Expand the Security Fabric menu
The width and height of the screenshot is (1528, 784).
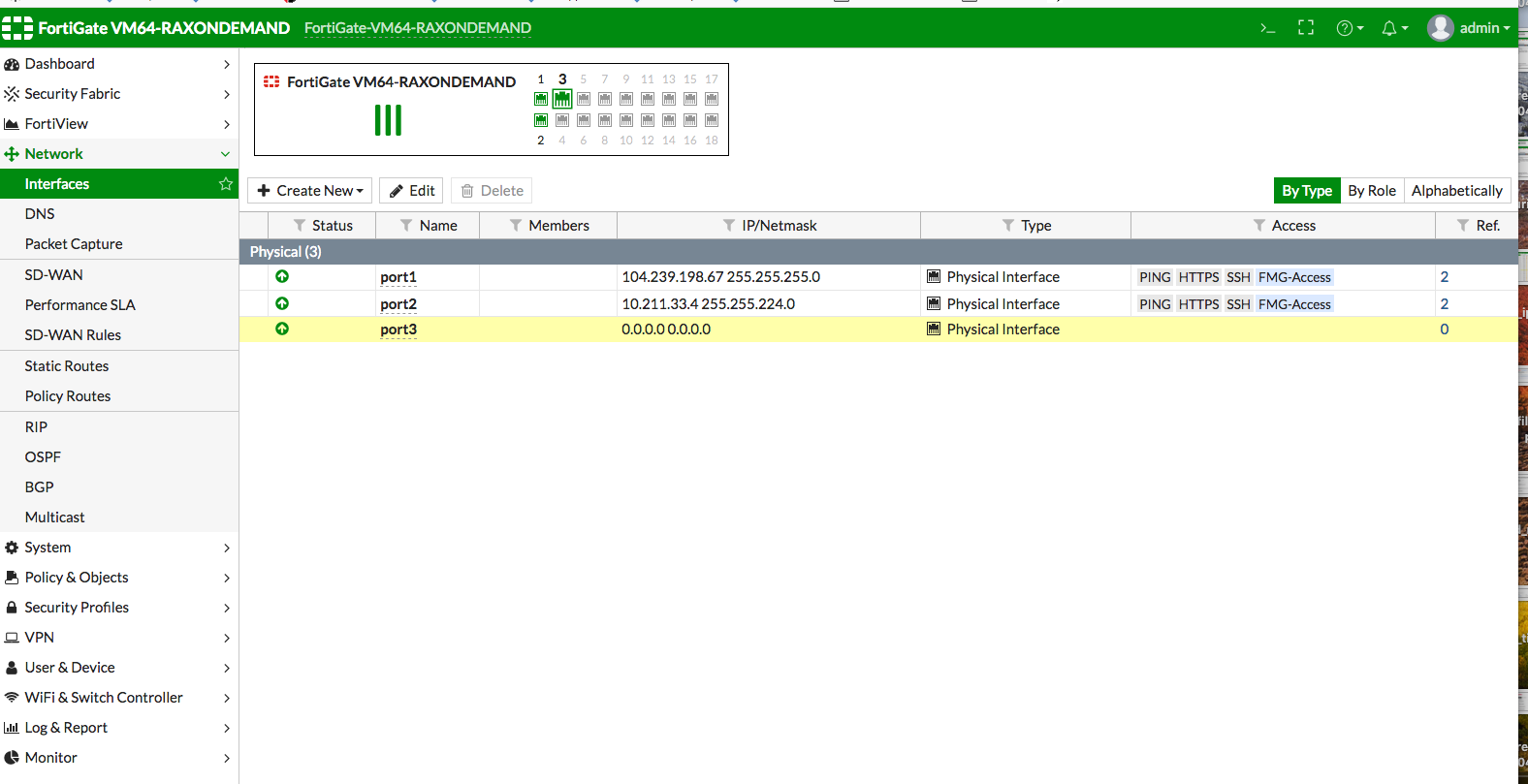pos(227,94)
